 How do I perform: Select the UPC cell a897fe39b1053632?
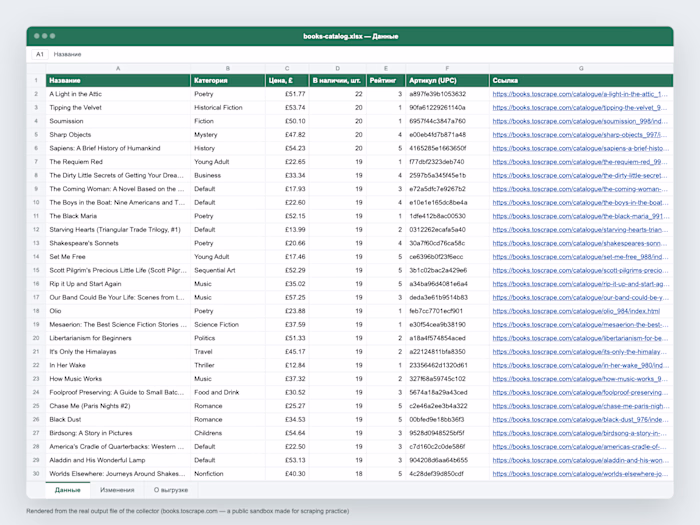click(x=447, y=94)
